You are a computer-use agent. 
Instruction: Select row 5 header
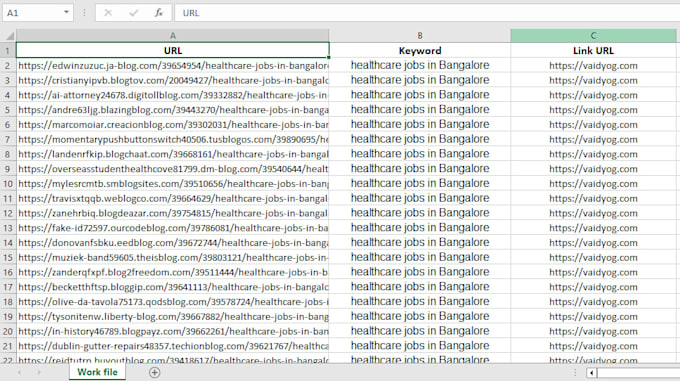(x=8, y=110)
